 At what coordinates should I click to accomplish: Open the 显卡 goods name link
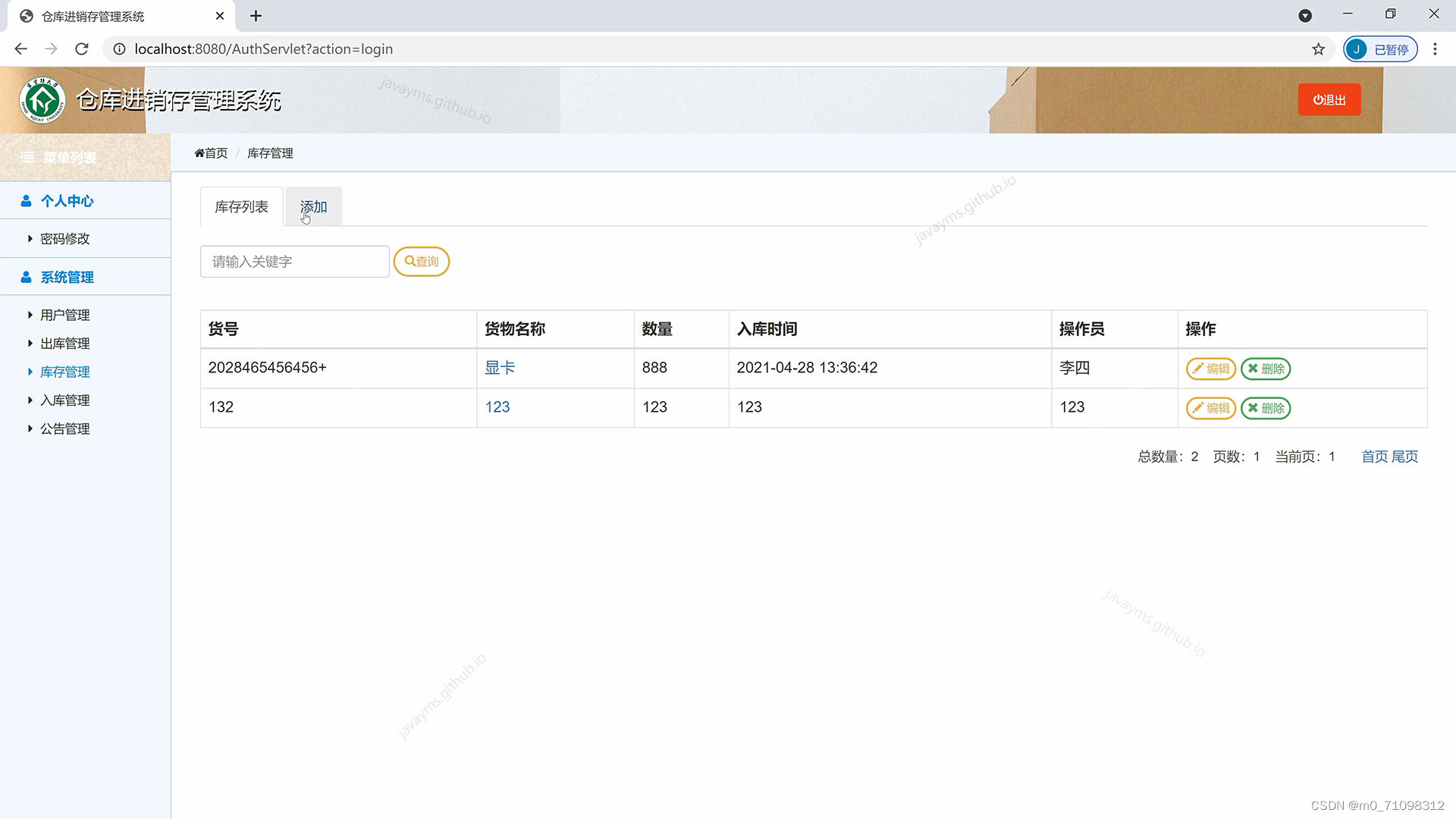point(500,368)
